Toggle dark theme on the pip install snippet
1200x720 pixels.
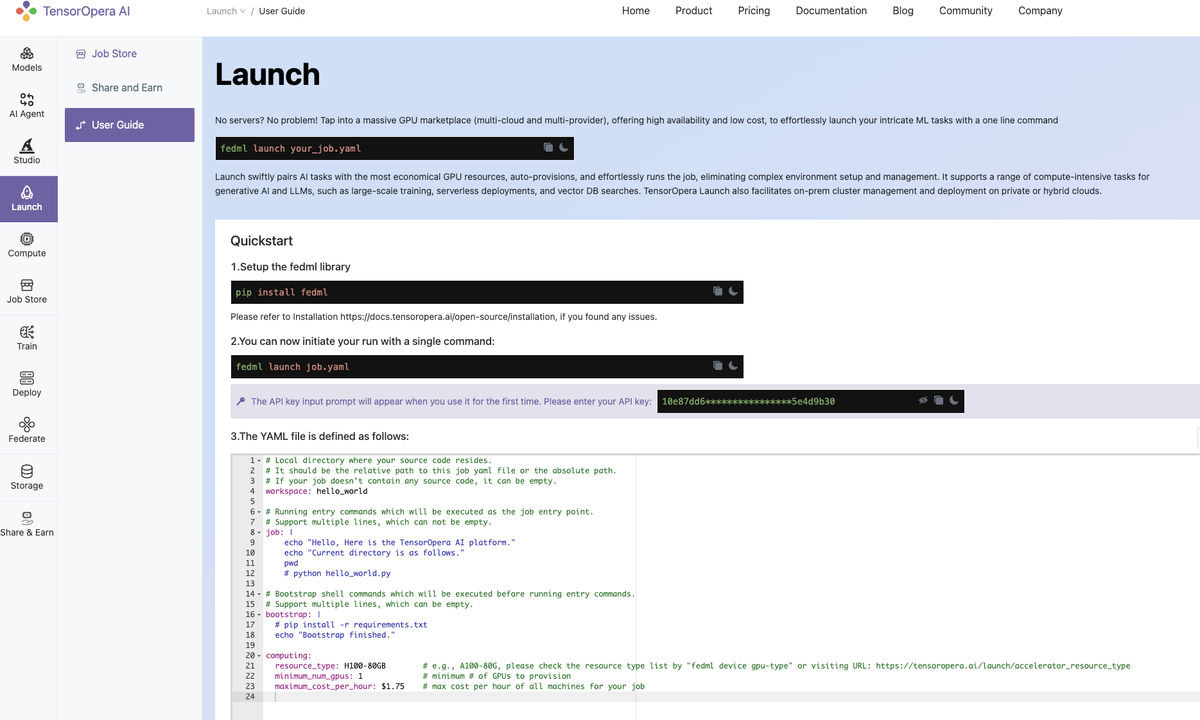(731, 291)
